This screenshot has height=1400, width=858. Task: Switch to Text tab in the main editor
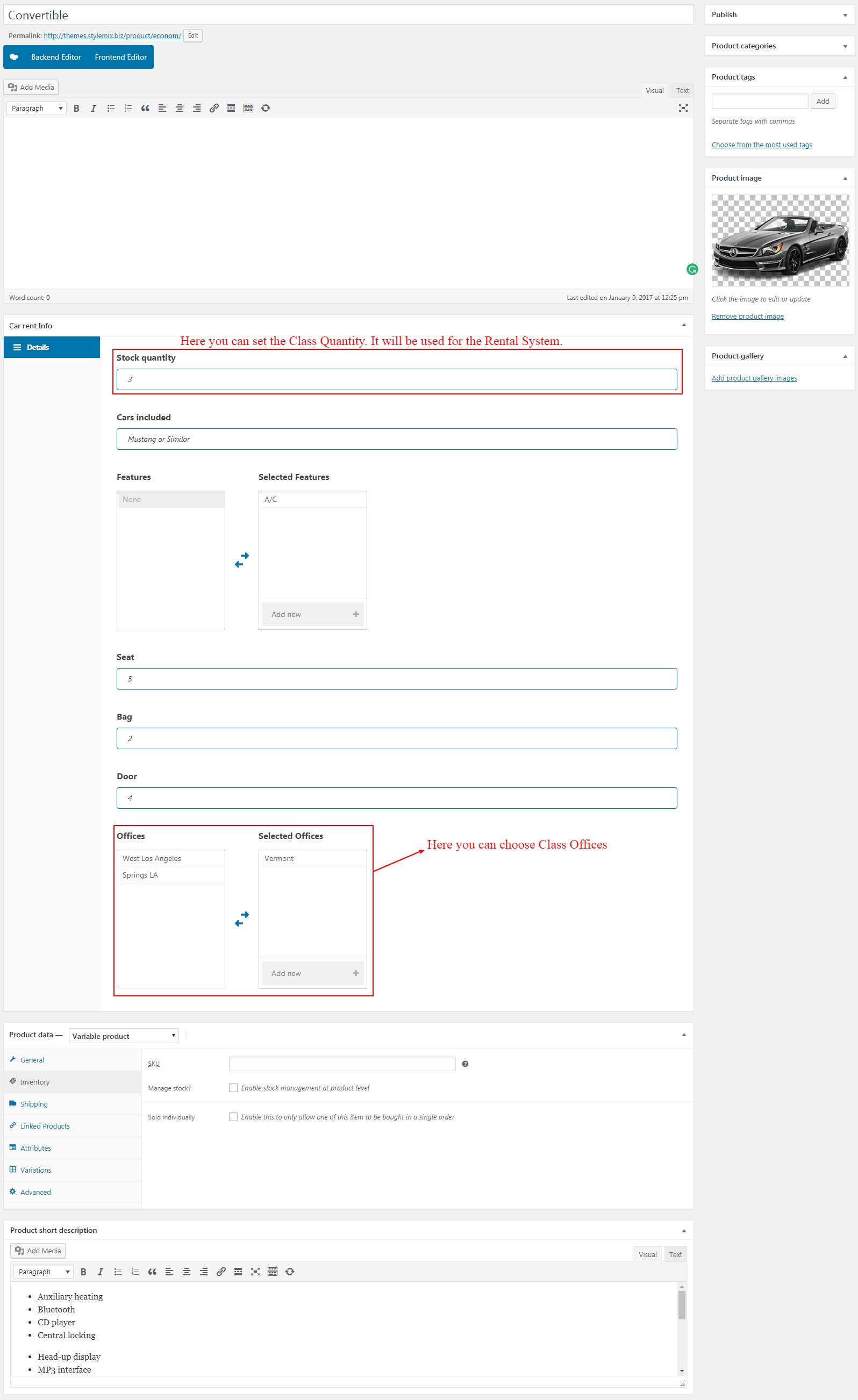(682, 90)
